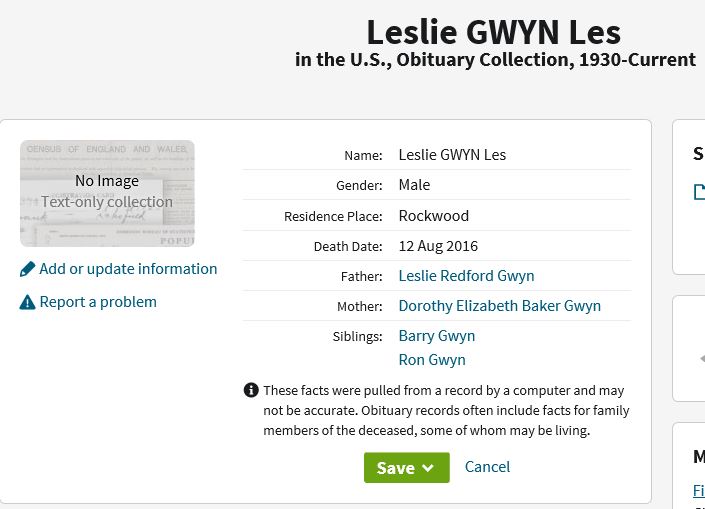Click the Residence Place value Rockwood
The image size is (705, 509).
(433, 216)
